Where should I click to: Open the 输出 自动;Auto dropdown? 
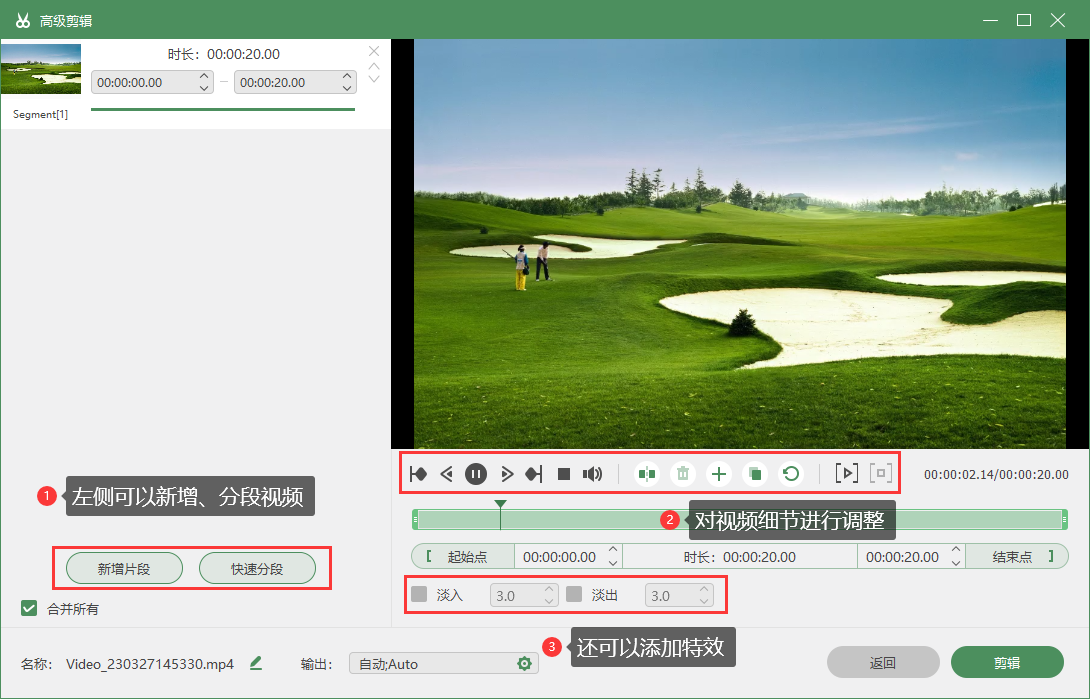click(x=444, y=664)
